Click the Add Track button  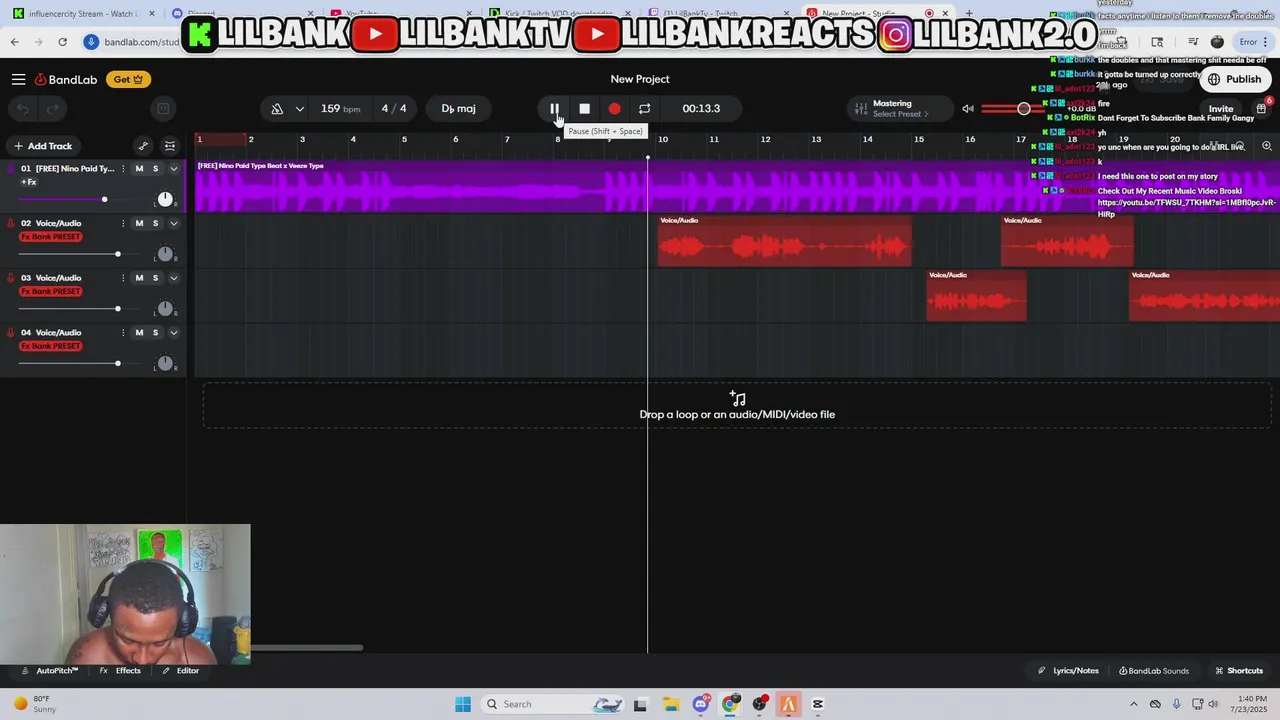click(x=42, y=146)
